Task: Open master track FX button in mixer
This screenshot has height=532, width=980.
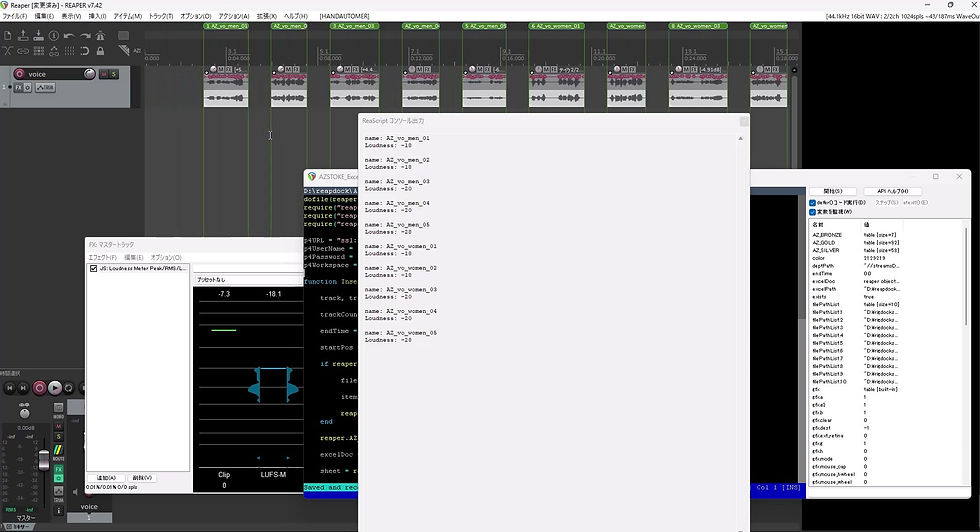Action: 58,469
